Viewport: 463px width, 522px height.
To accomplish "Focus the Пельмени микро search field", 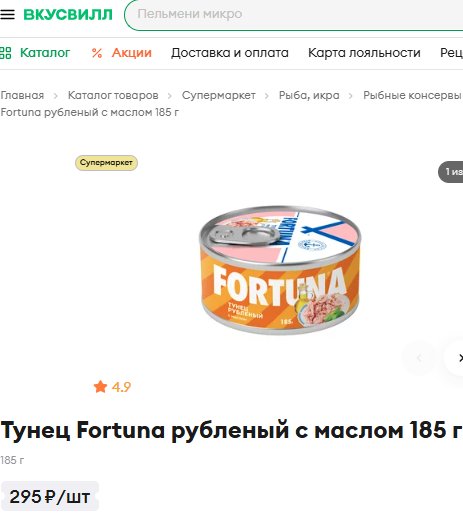I will 294,15.
